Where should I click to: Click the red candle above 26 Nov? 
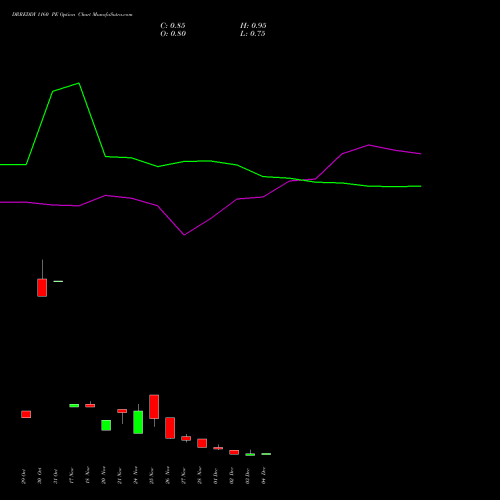point(170,428)
